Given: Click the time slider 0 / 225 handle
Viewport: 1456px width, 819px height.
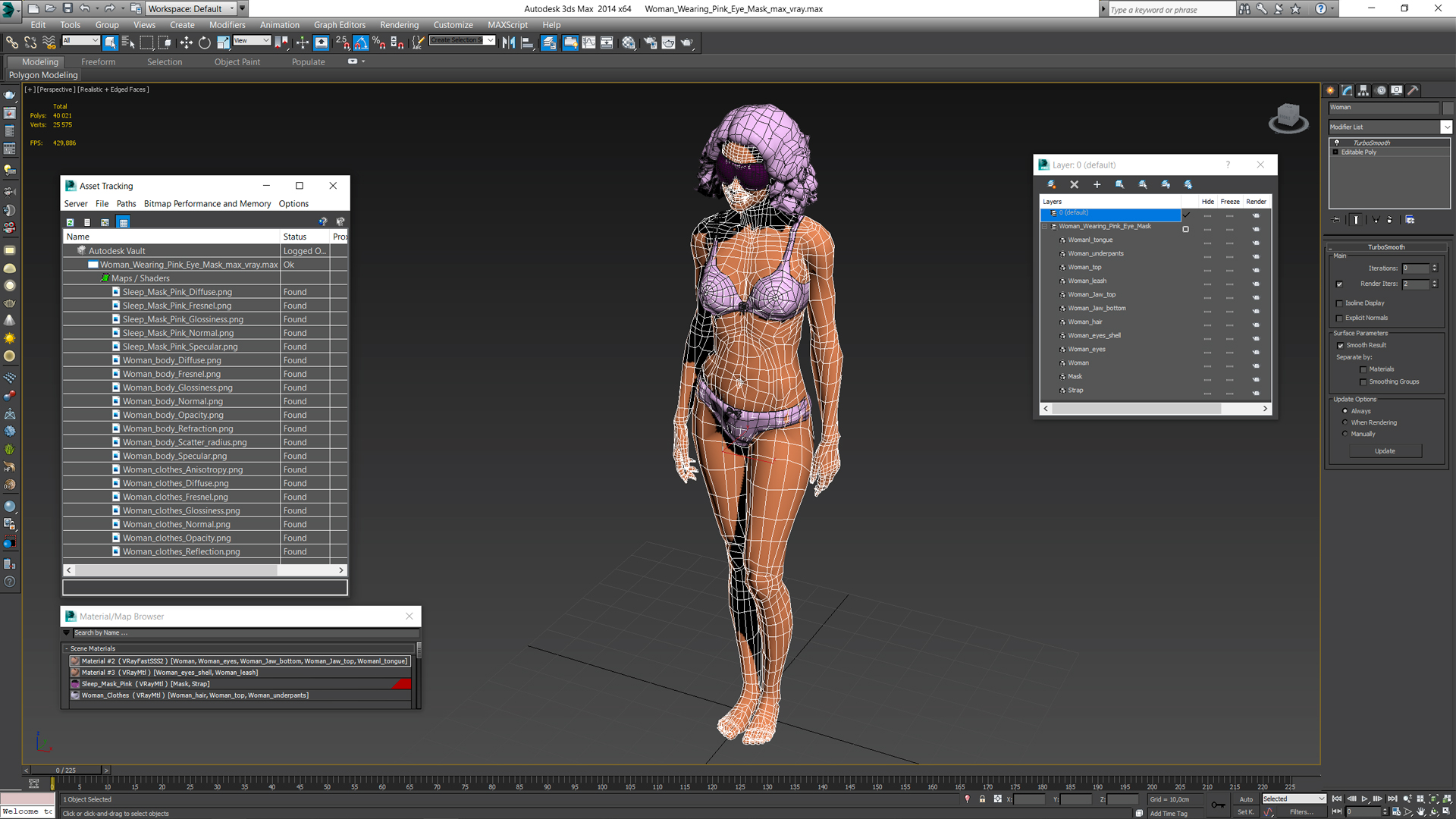Looking at the screenshot, I should coord(65,770).
